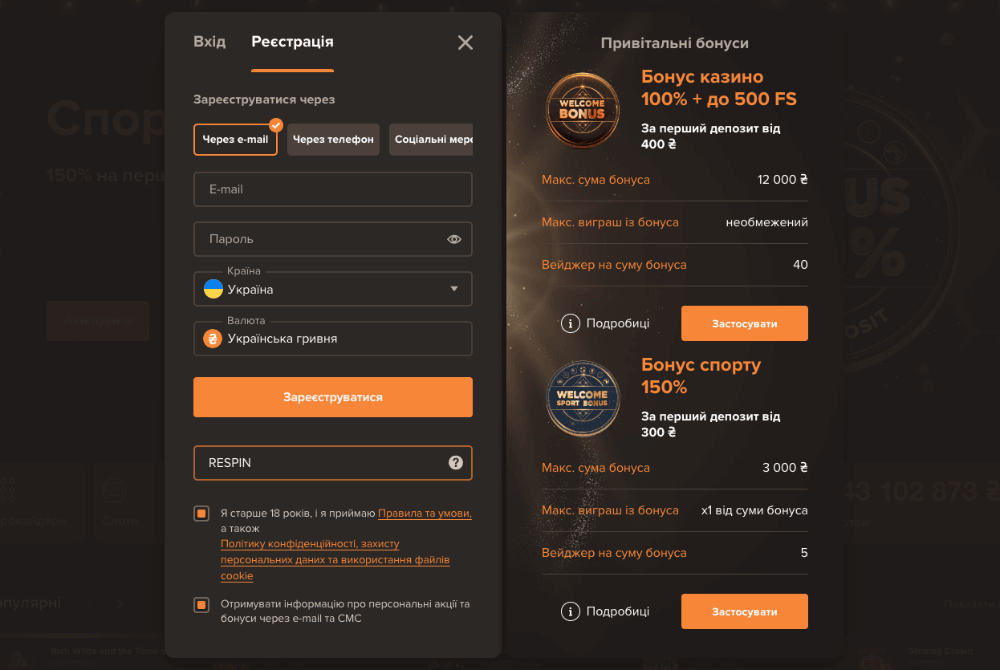Apply the casino bonus with Застосувати
1000x670 pixels.
(744, 323)
